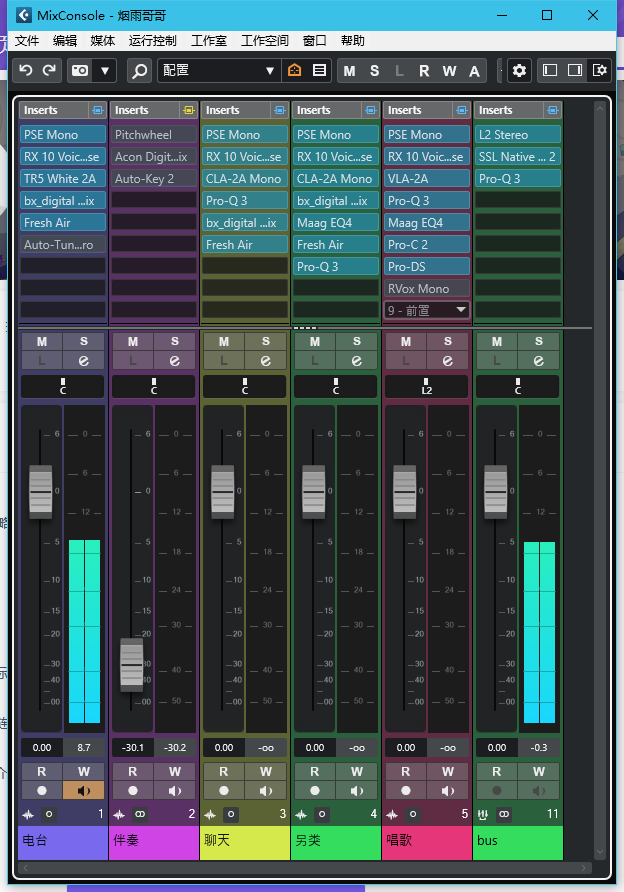Click the camera snapshot icon
Image resolution: width=624 pixels, height=892 pixels.
pos(79,71)
